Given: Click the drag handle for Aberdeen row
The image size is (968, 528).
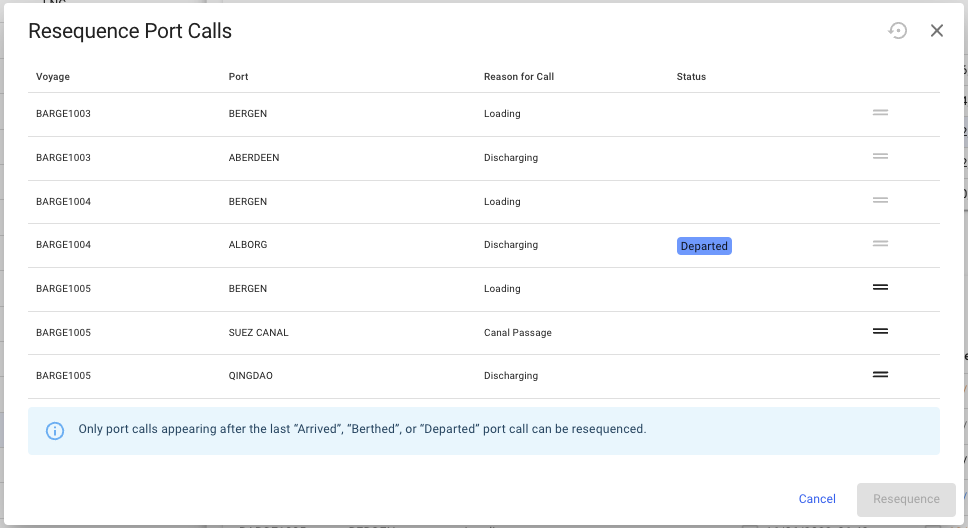Looking at the screenshot, I should pos(880,157).
